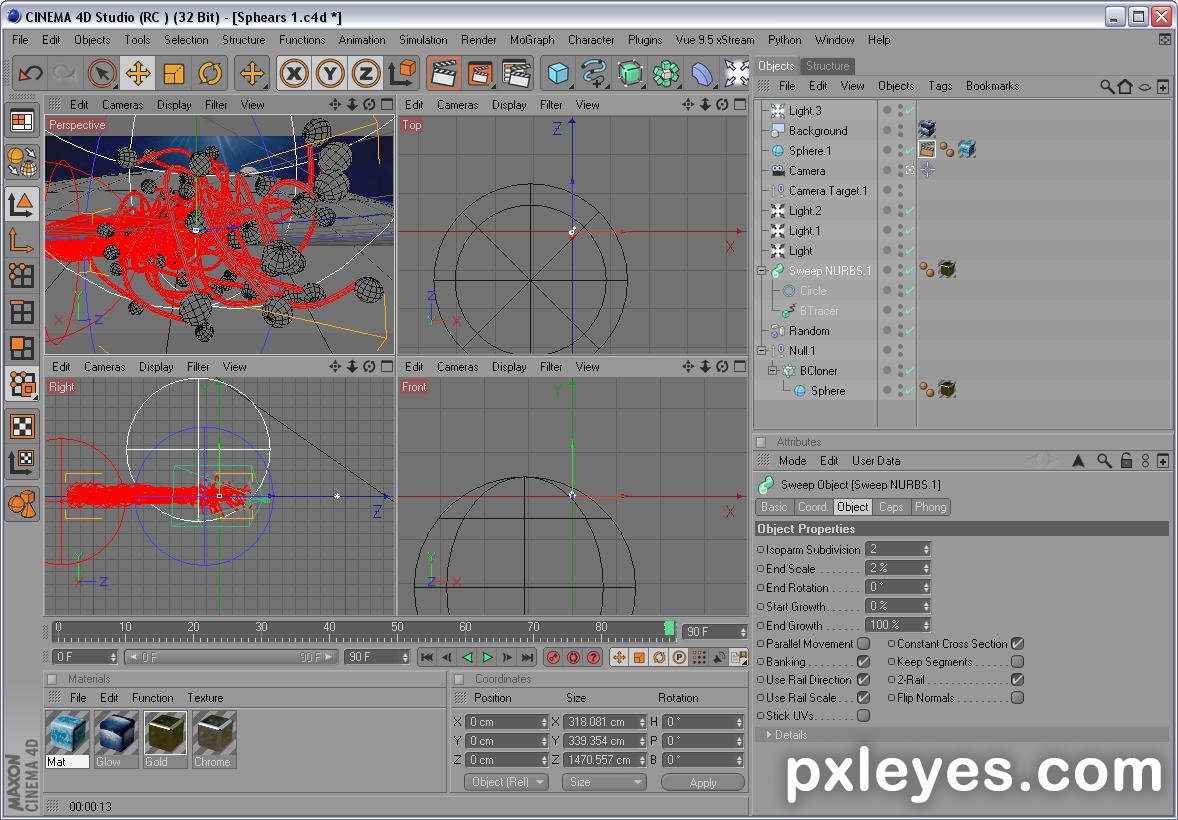Open the Object (Rel) dropdown
The image size is (1178, 820).
click(507, 782)
